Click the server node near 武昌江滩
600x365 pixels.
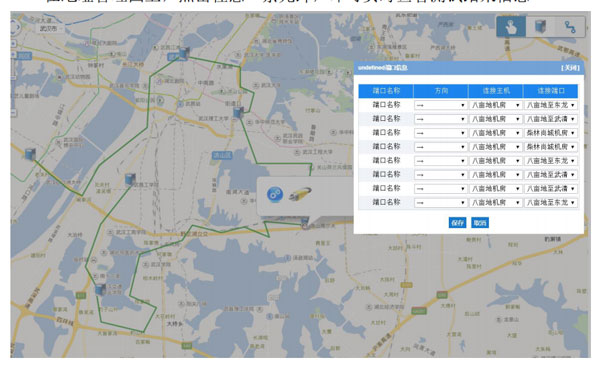click(x=184, y=53)
